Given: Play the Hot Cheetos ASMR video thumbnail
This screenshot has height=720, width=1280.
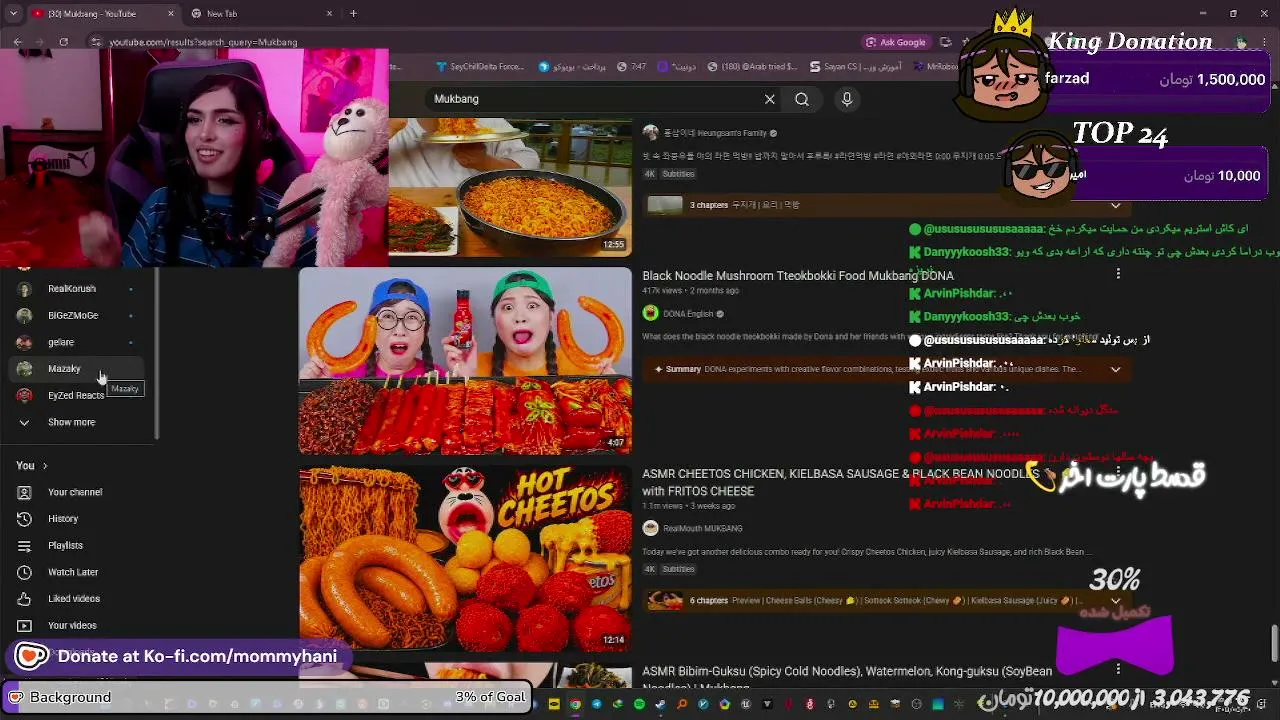Looking at the screenshot, I should coord(465,559).
